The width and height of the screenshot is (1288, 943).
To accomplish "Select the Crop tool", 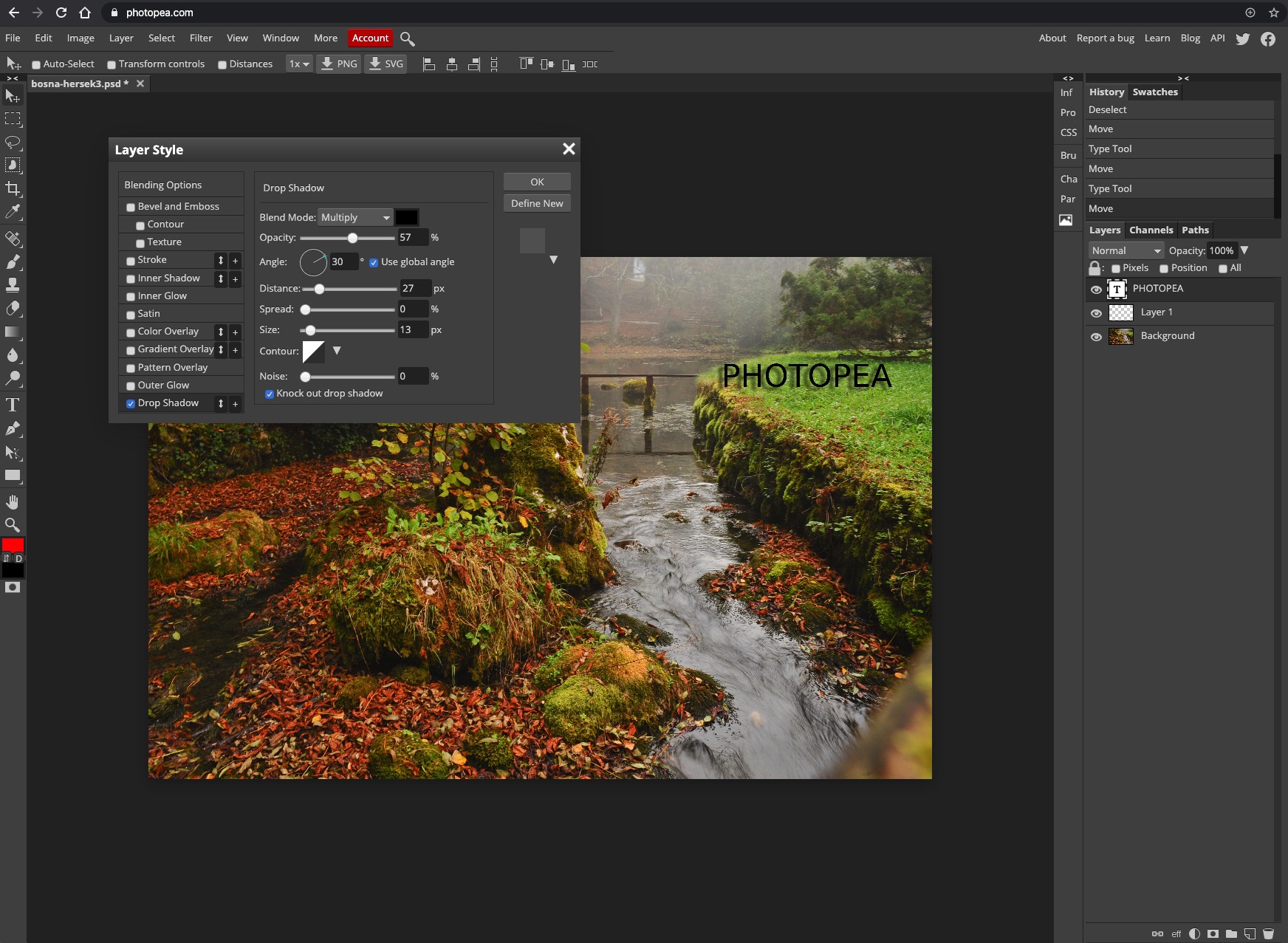I will (13, 188).
